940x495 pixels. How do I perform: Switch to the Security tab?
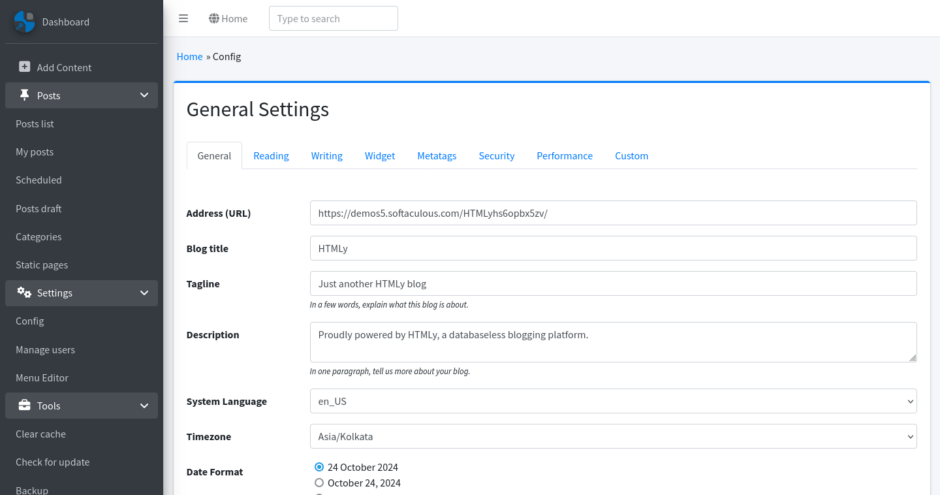coord(496,155)
